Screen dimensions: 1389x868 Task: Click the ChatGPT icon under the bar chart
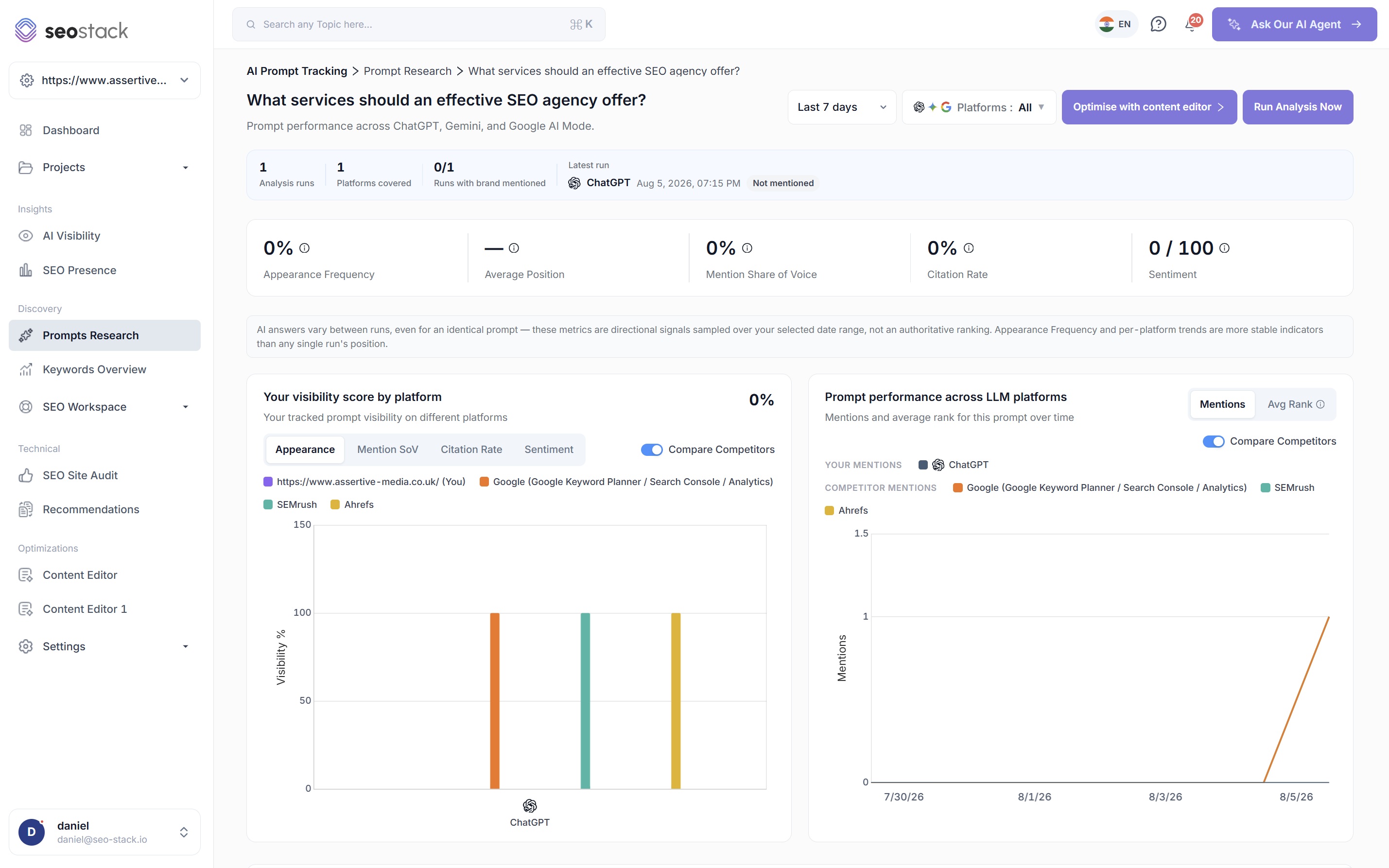pyautogui.click(x=530, y=806)
